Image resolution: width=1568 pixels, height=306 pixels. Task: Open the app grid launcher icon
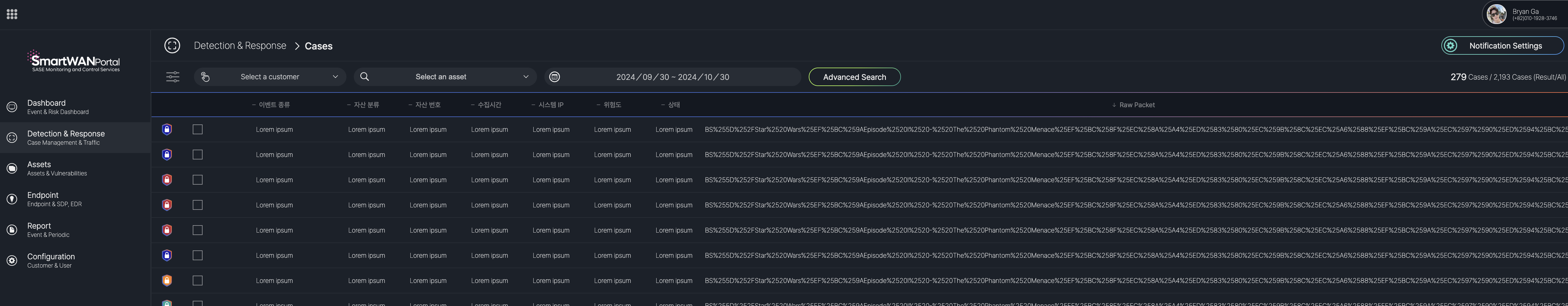12,14
